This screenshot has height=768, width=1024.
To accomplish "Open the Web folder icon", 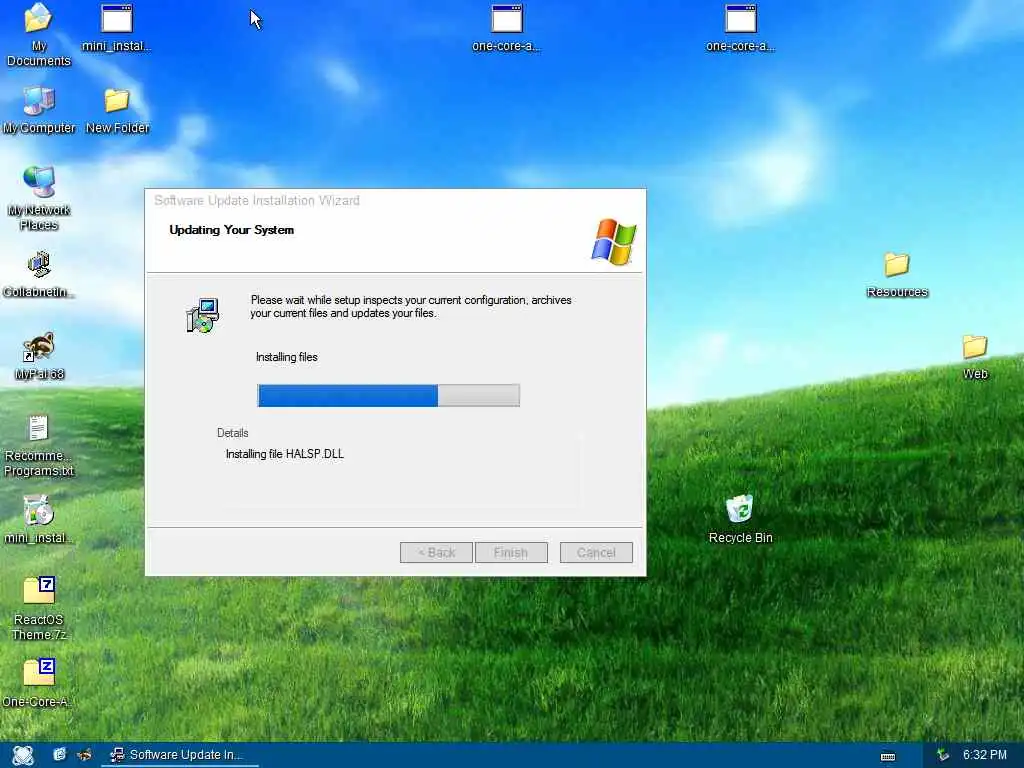I will [975, 356].
